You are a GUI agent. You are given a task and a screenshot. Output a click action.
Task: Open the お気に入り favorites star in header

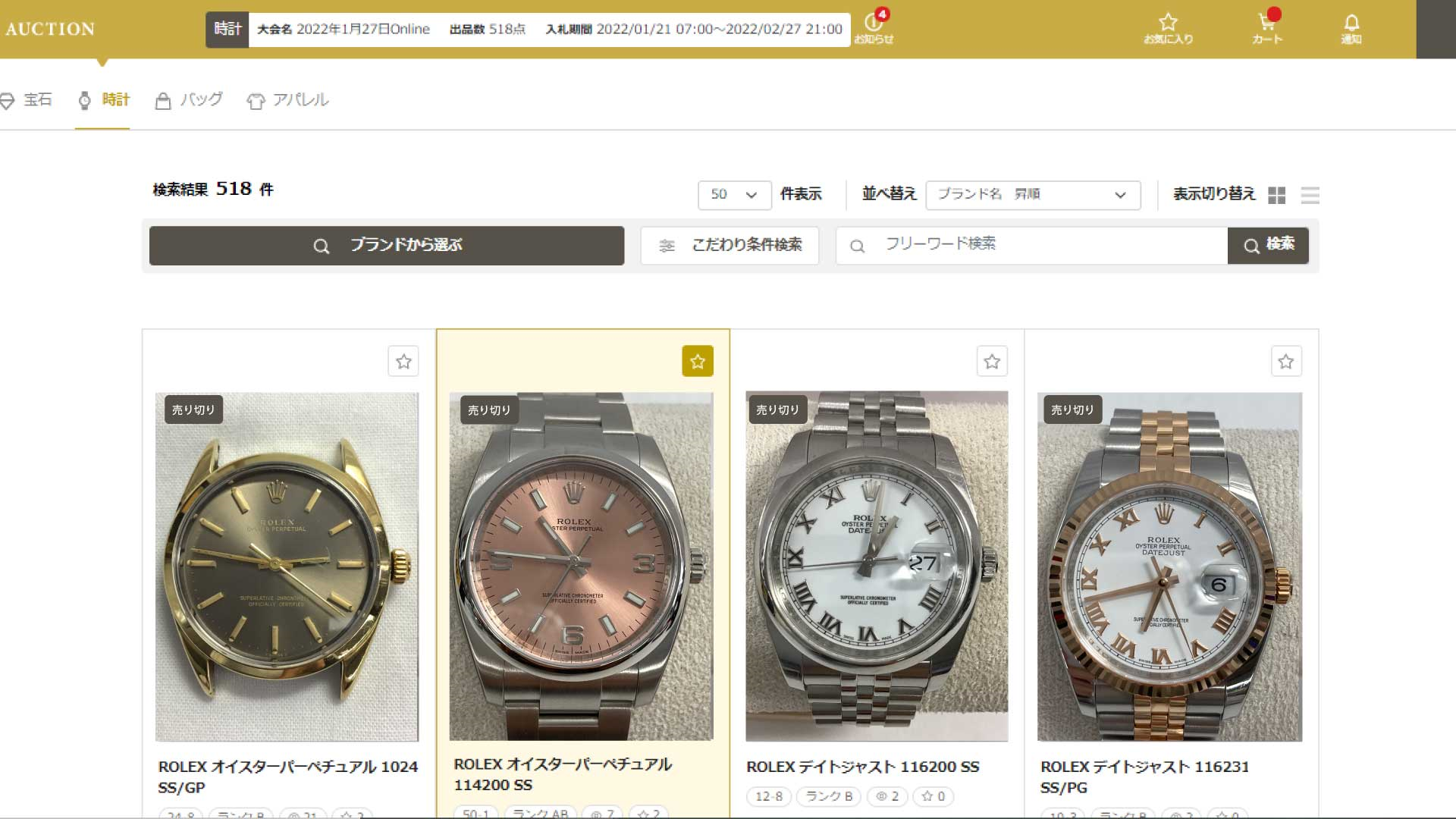tap(1168, 29)
